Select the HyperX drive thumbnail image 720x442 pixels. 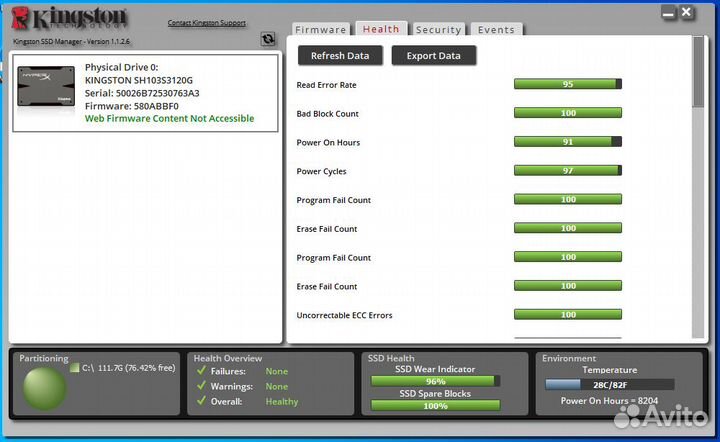[46, 86]
